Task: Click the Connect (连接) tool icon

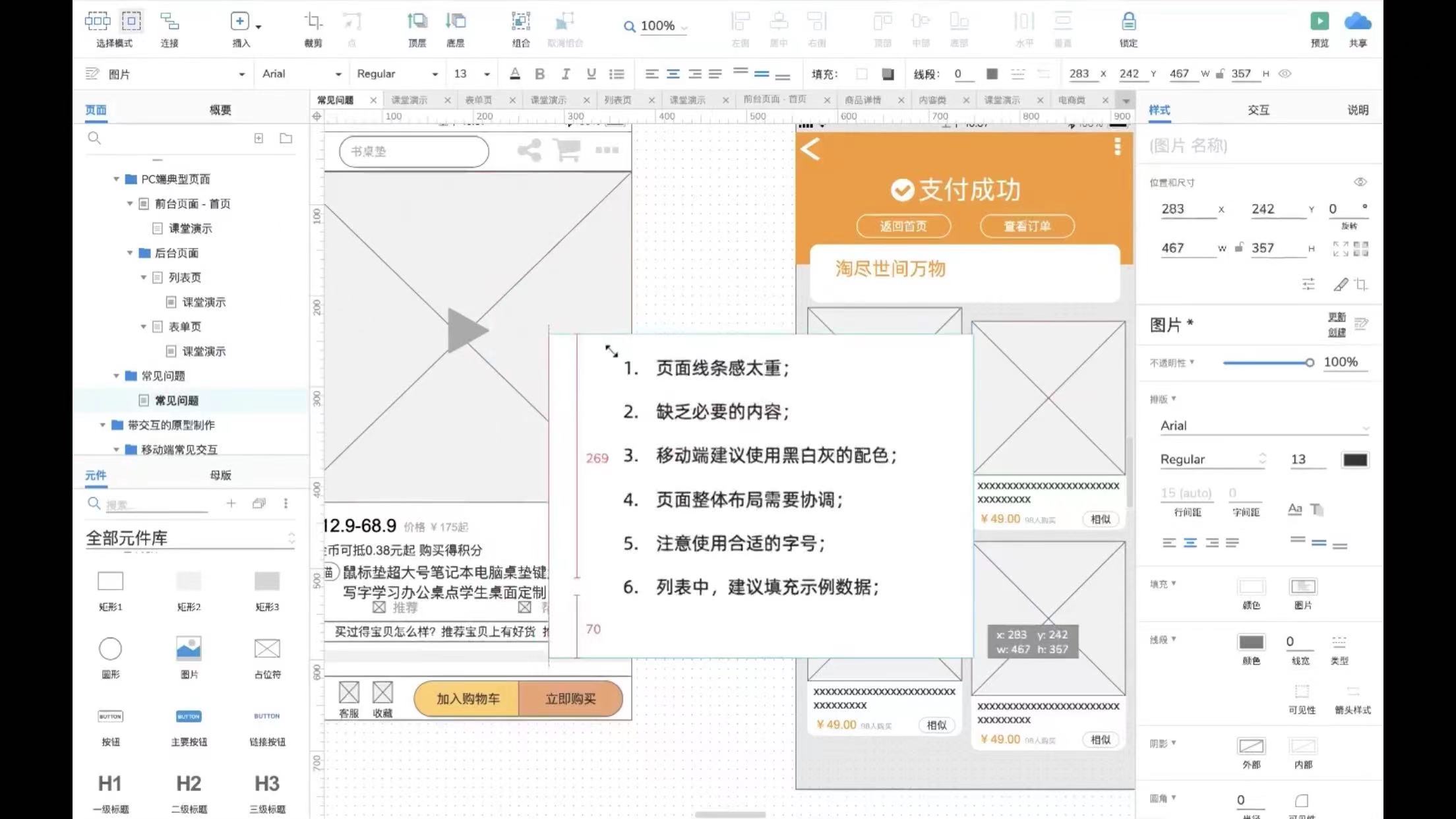Action: (x=169, y=21)
